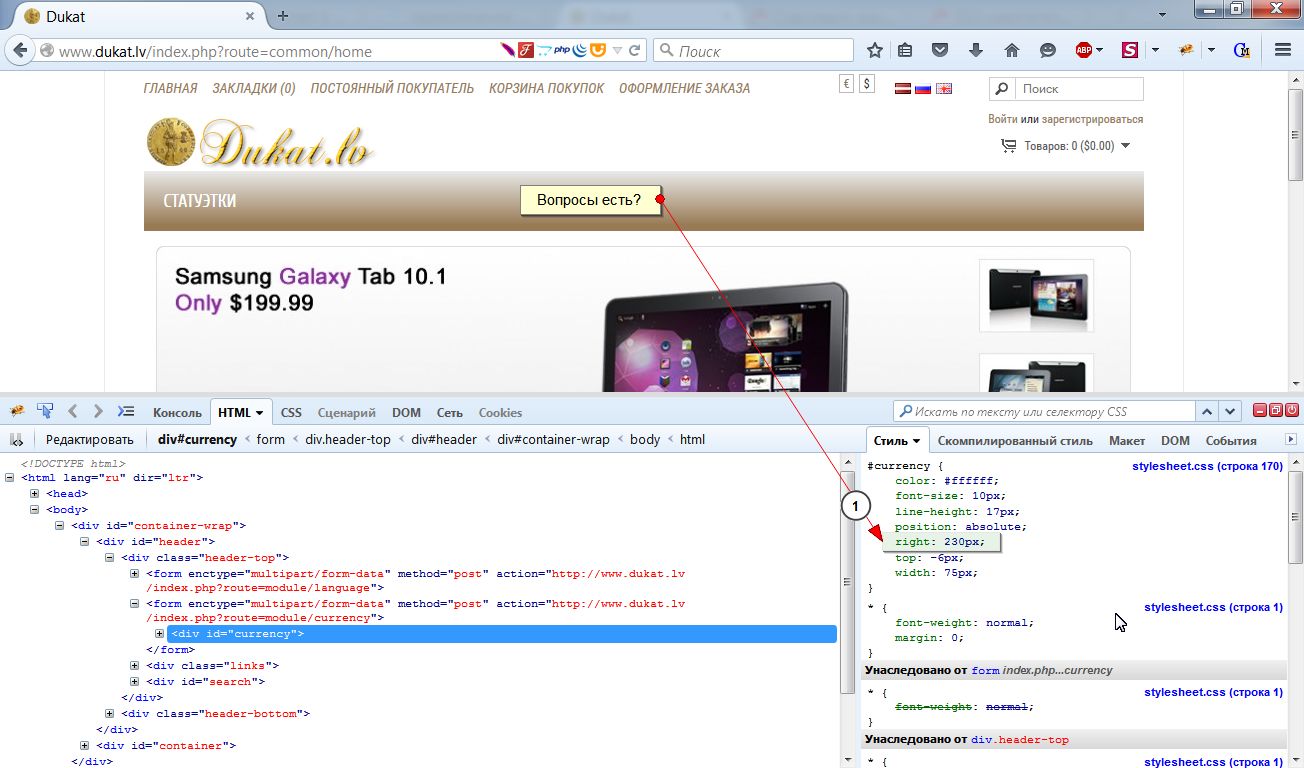Collapse the html lang="ru" node
The width and height of the screenshot is (1304, 768).
[11, 477]
